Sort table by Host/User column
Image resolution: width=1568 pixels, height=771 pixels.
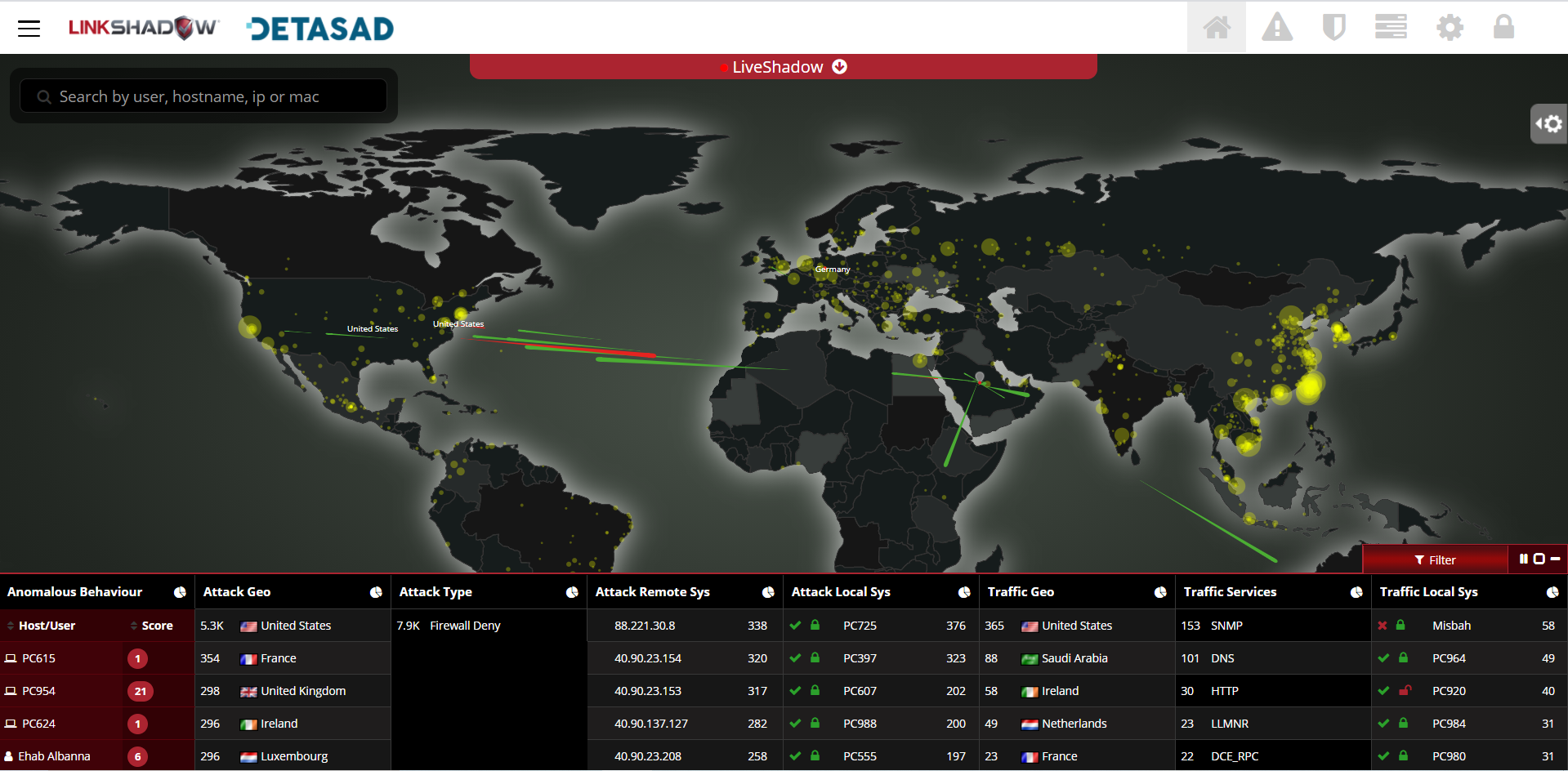46,626
